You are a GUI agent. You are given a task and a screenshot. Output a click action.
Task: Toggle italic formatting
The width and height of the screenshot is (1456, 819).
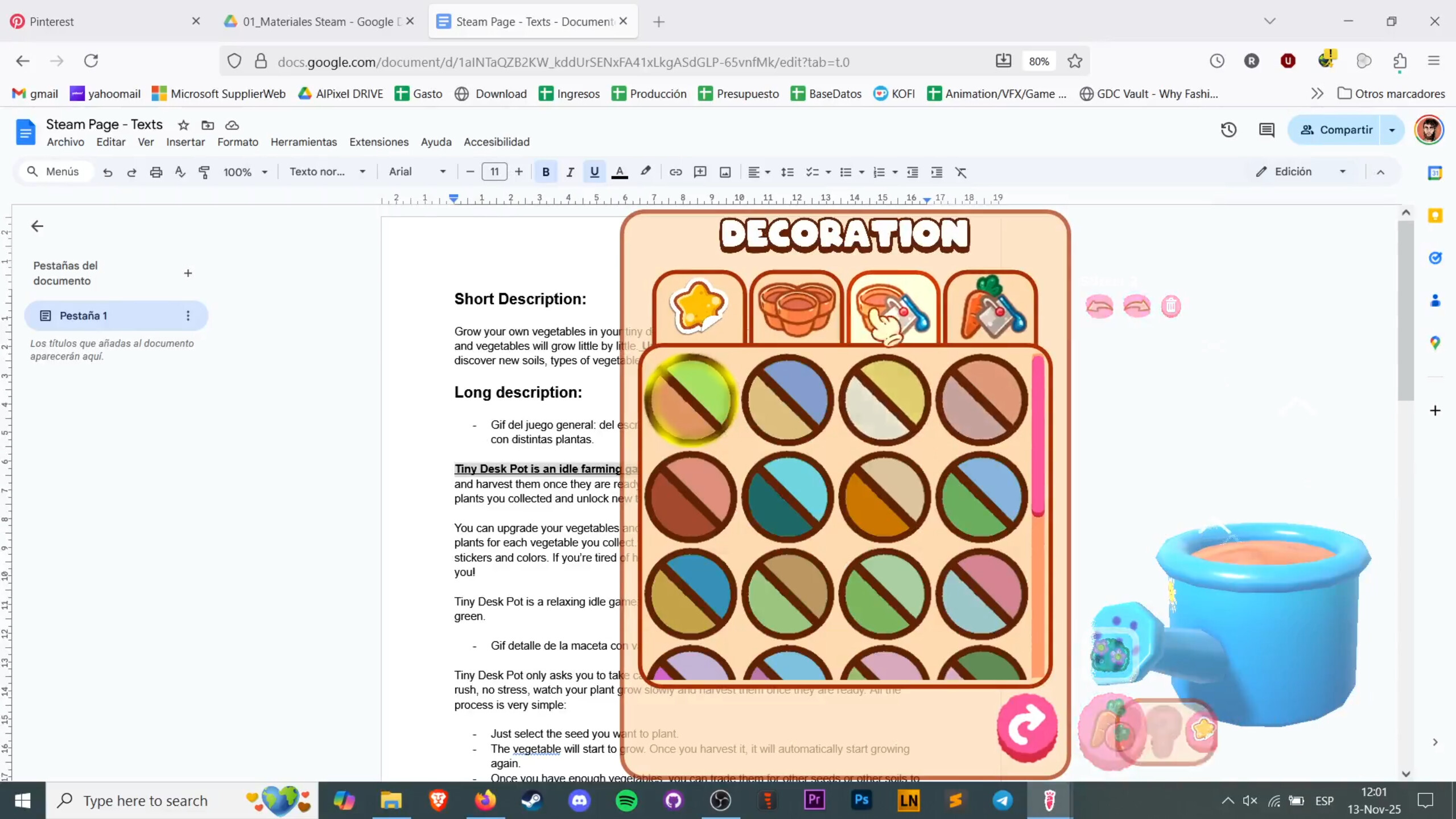click(570, 172)
